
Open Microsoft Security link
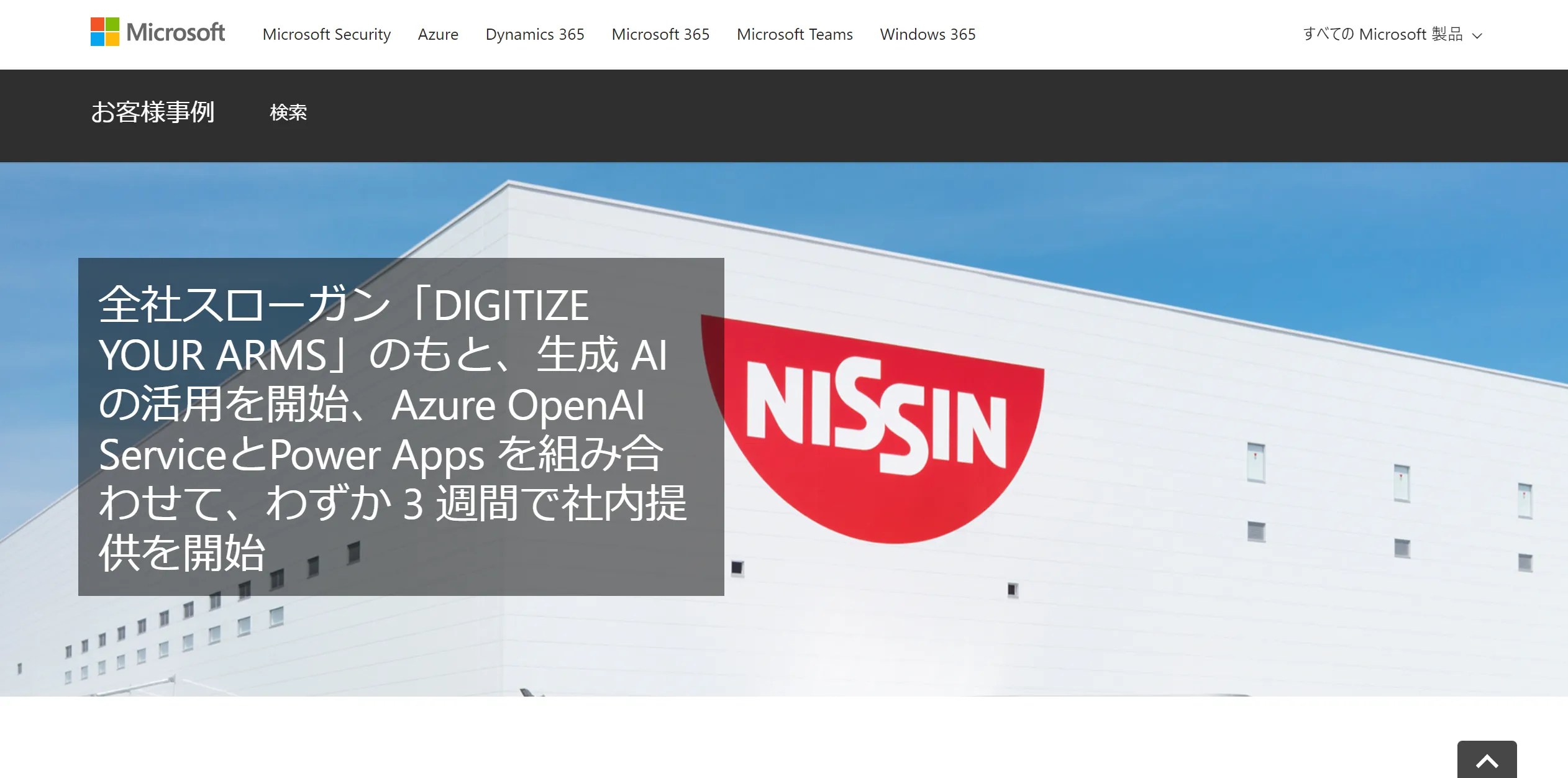point(327,34)
